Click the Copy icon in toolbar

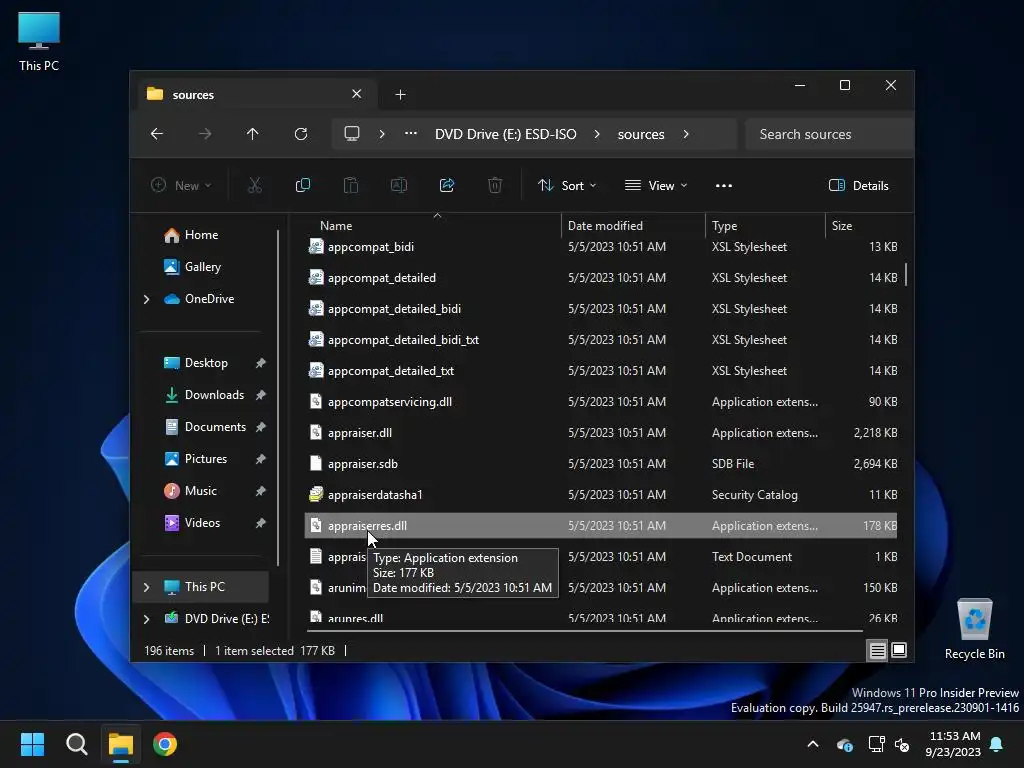[302, 185]
